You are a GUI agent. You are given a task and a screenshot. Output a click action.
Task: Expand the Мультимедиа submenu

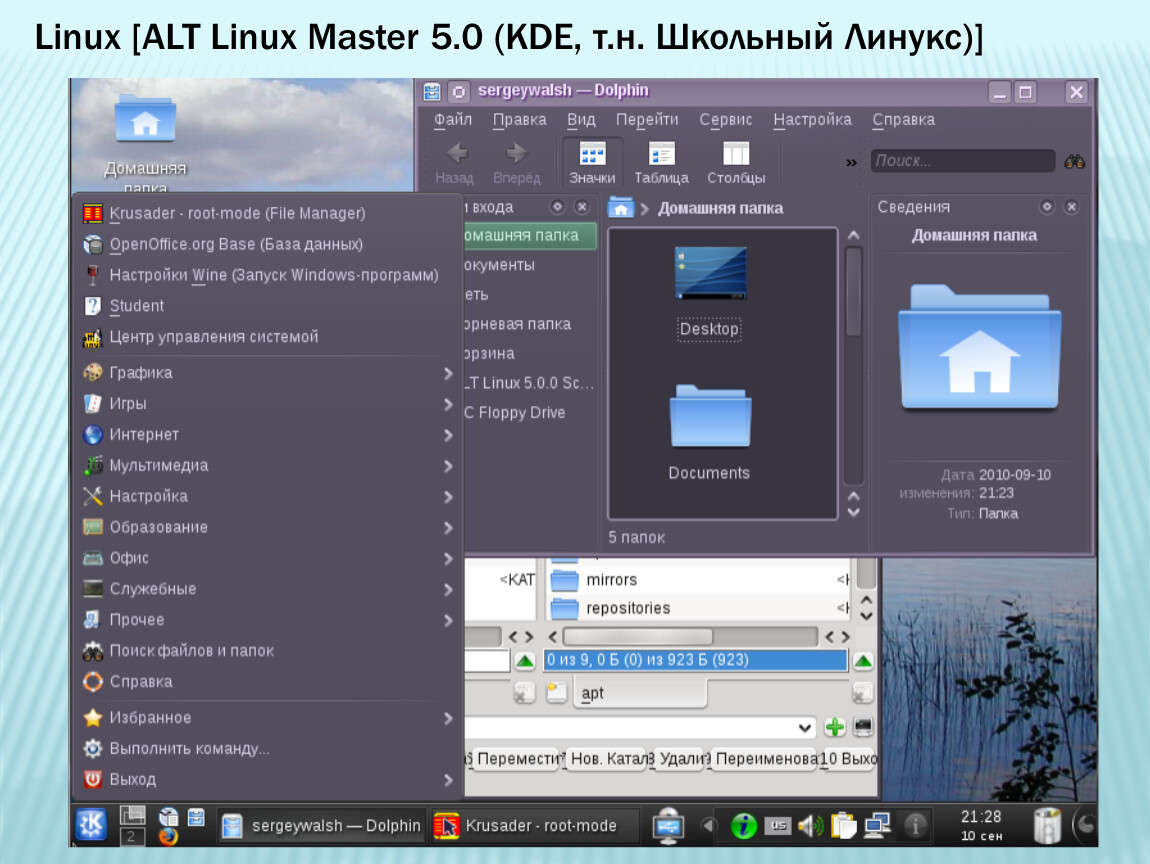pos(268,465)
